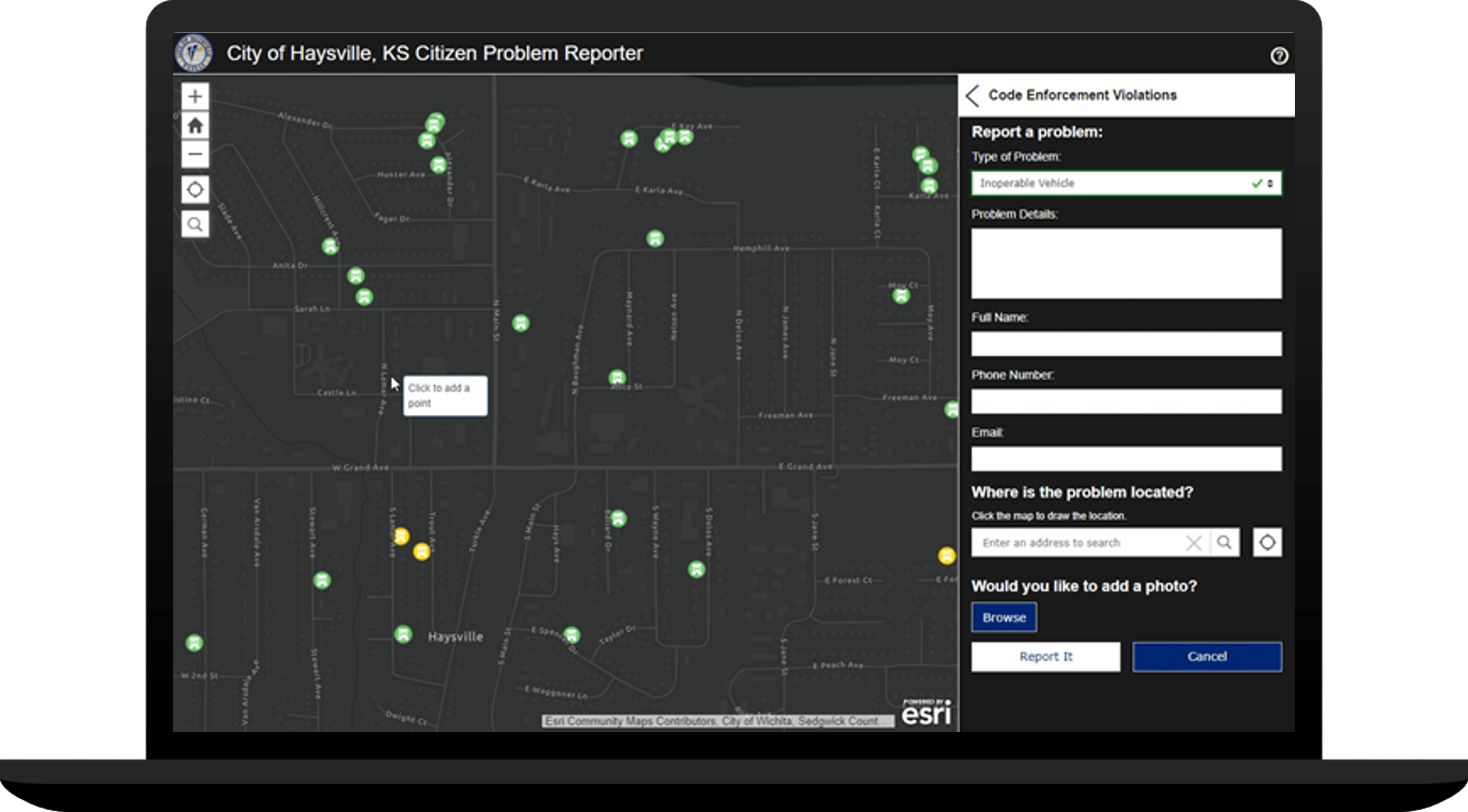Click the City of Haysville seal
1468x812 pixels.
point(194,54)
